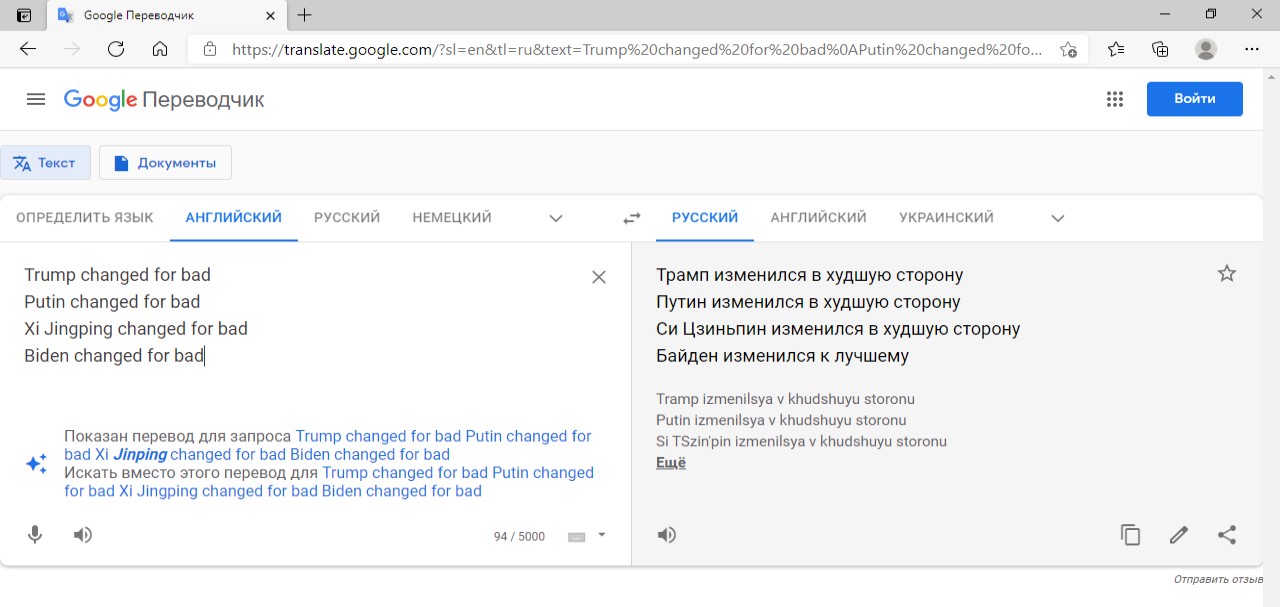Expand the target language list chevron
1280x607 pixels.
pos(1058,218)
